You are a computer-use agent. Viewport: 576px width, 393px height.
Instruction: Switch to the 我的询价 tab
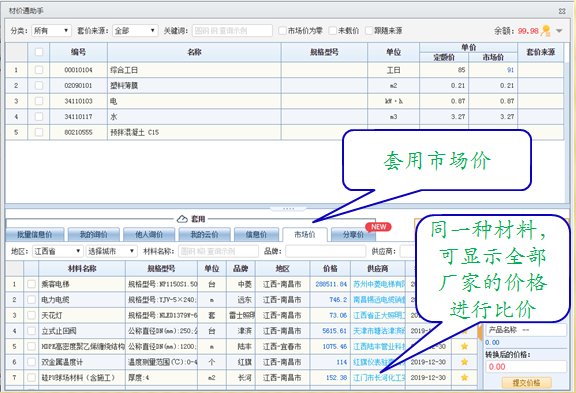click(x=94, y=234)
